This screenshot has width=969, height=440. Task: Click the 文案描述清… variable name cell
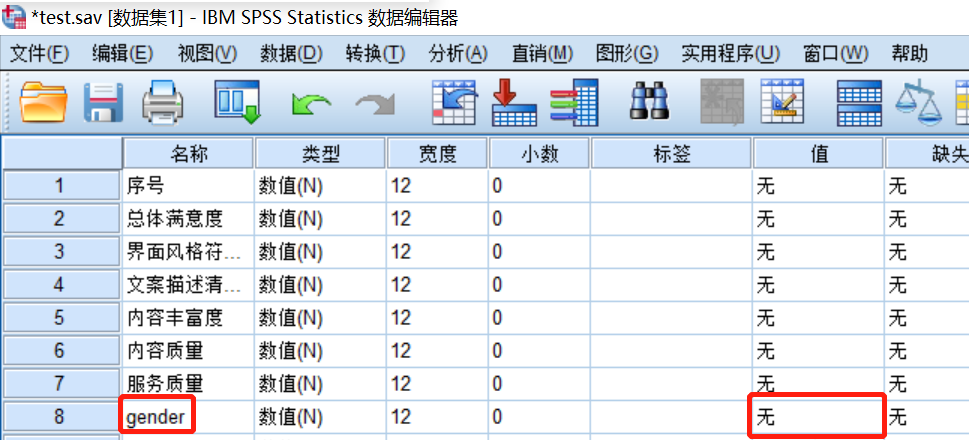(x=188, y=285)
